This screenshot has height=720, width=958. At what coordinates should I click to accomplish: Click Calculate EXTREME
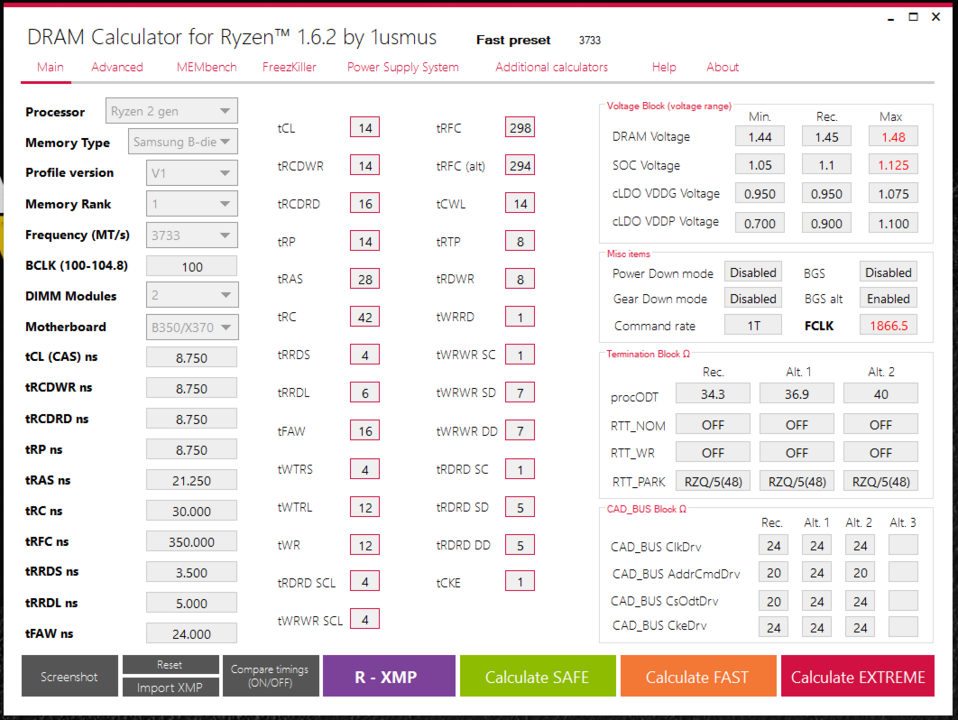pyautogui.click(x=858, y=676)
